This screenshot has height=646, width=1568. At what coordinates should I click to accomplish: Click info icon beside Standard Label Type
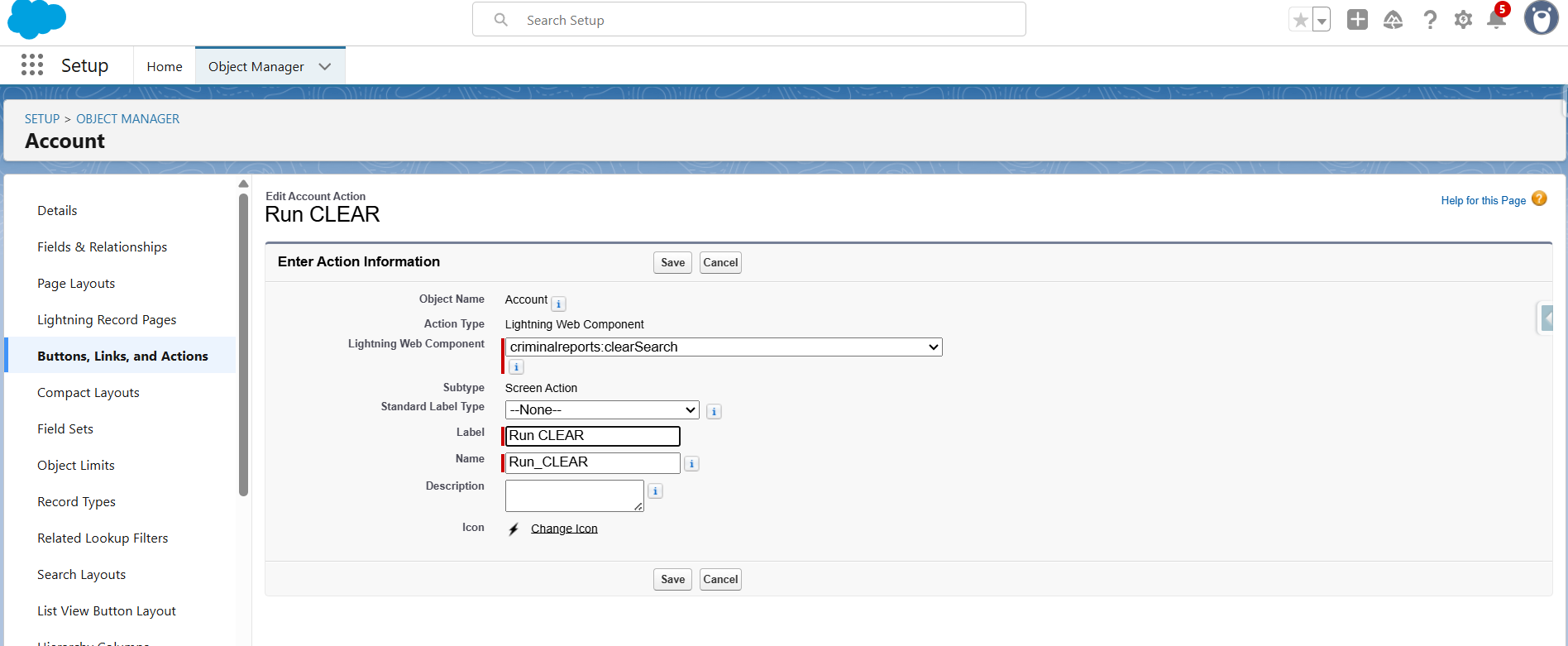[x=715, y=411]
